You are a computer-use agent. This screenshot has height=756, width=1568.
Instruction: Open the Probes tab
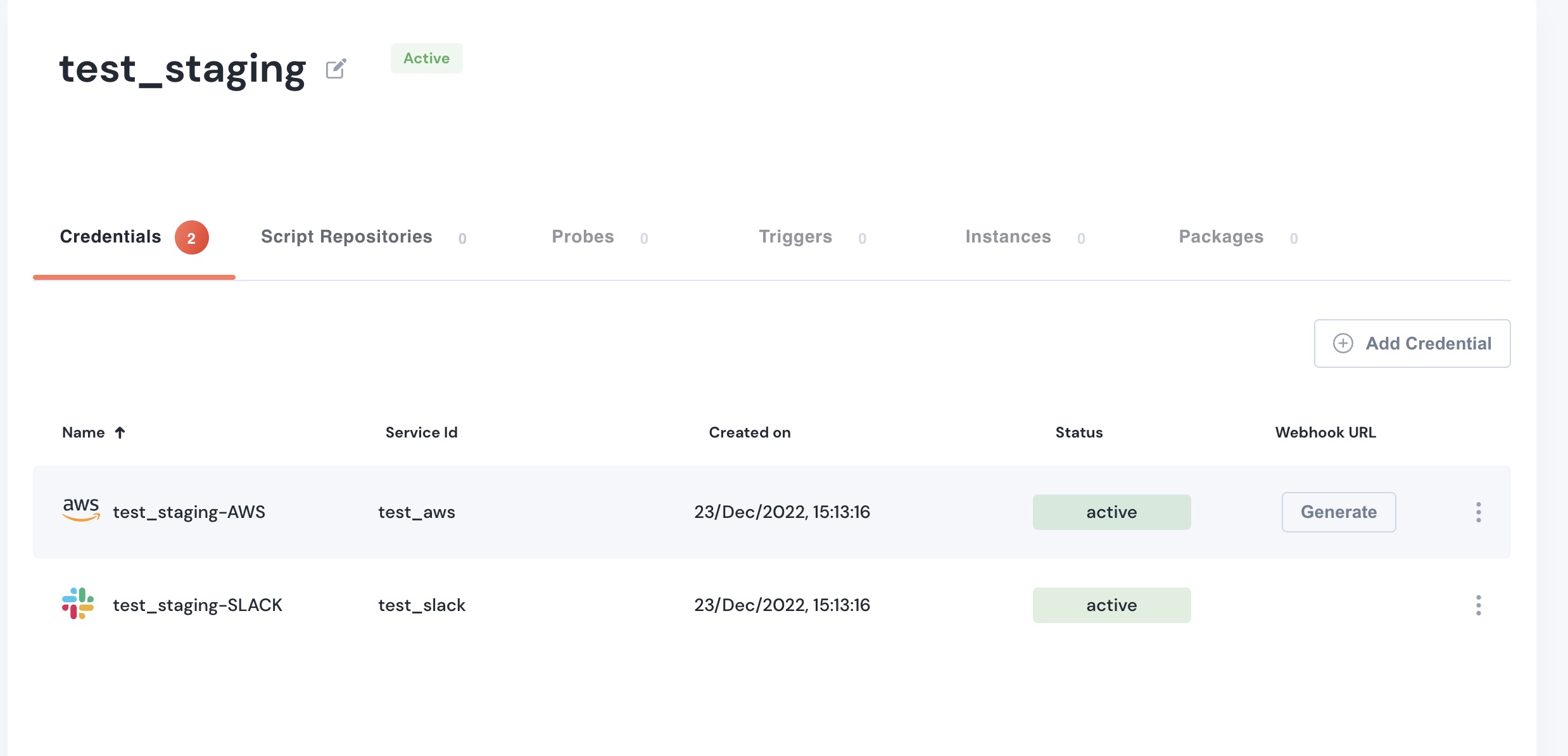tap(583, 237)
